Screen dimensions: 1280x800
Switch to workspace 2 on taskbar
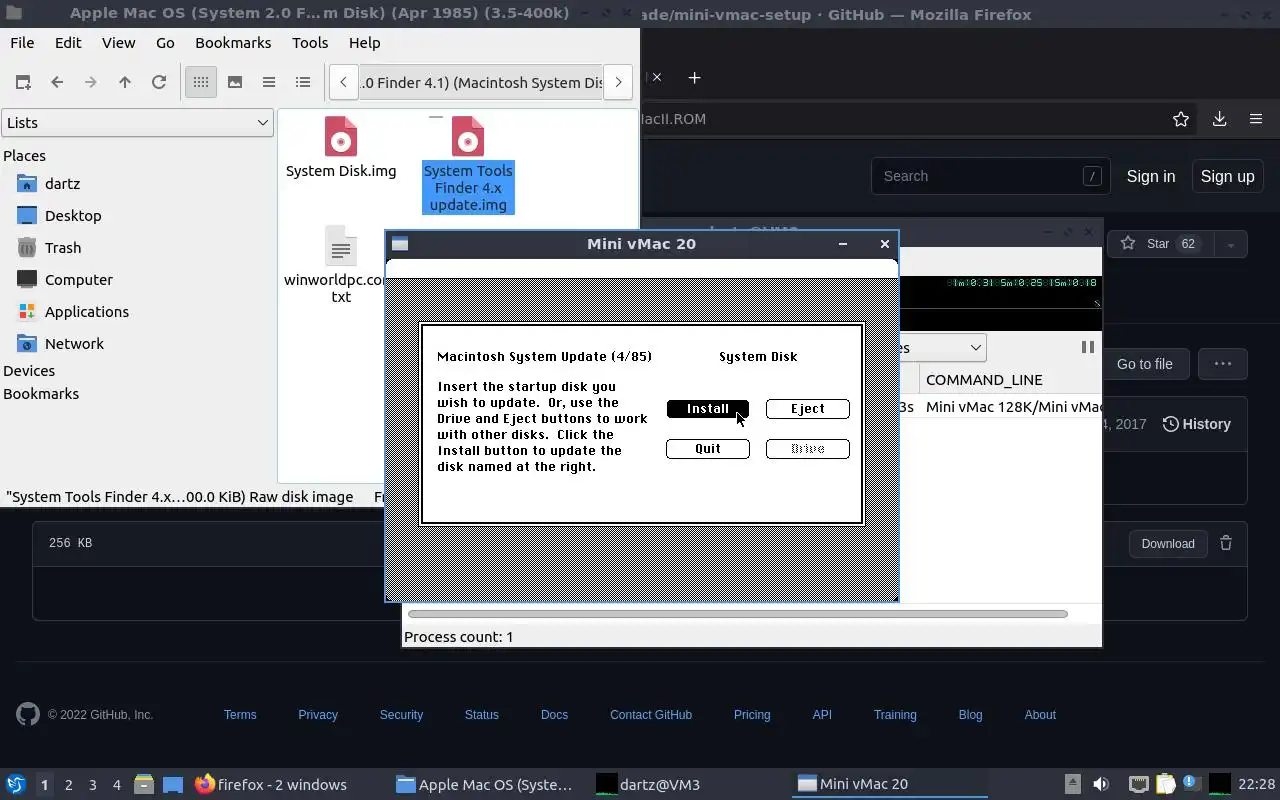(68, 785)
